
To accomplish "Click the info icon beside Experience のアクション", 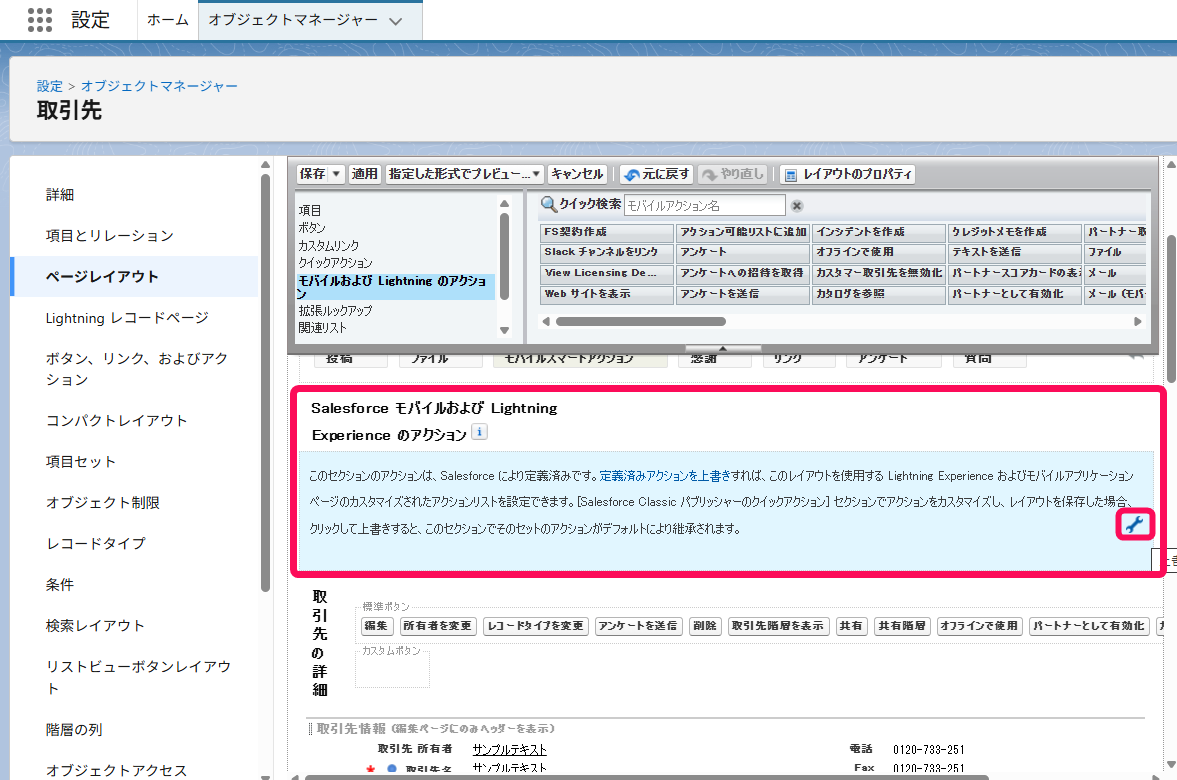I will point(479,432).
